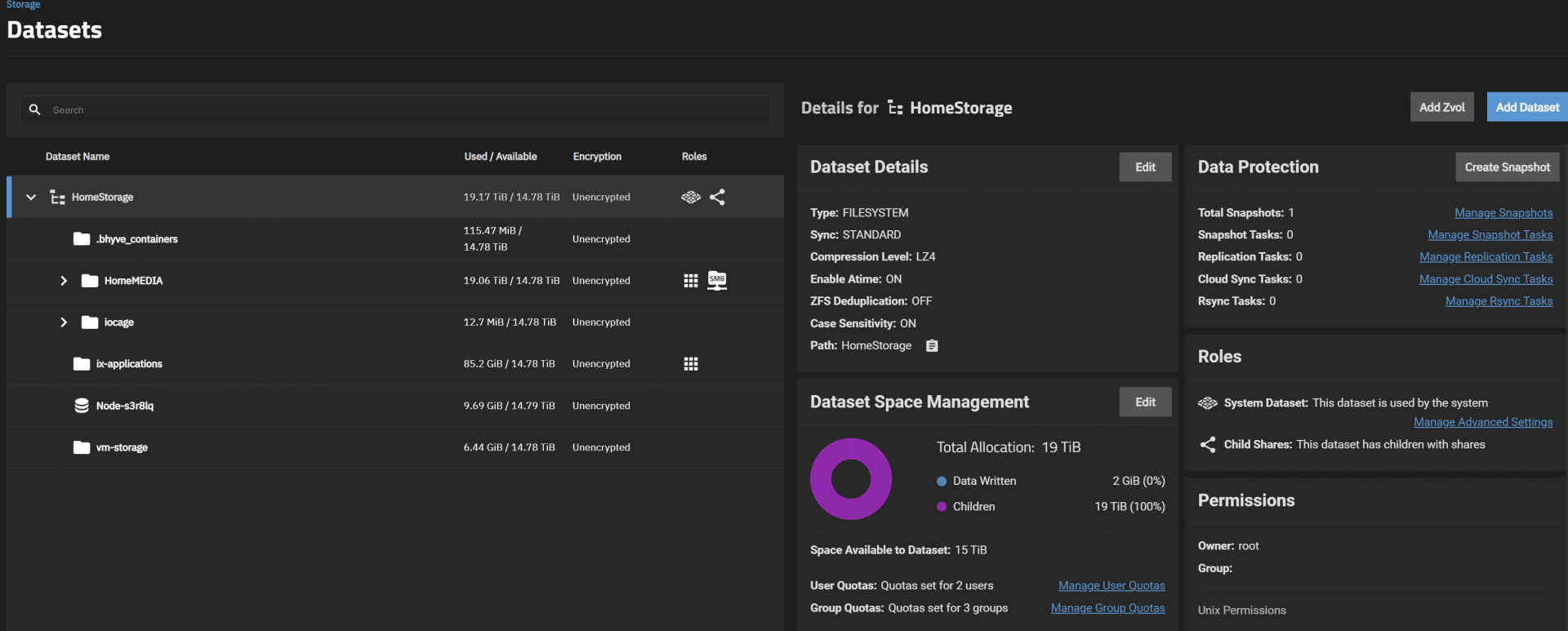The height and width of the screenshot is (631, 1568).
Task: Click the purple space allocation donut chart
Action: [x=851, y=479]
